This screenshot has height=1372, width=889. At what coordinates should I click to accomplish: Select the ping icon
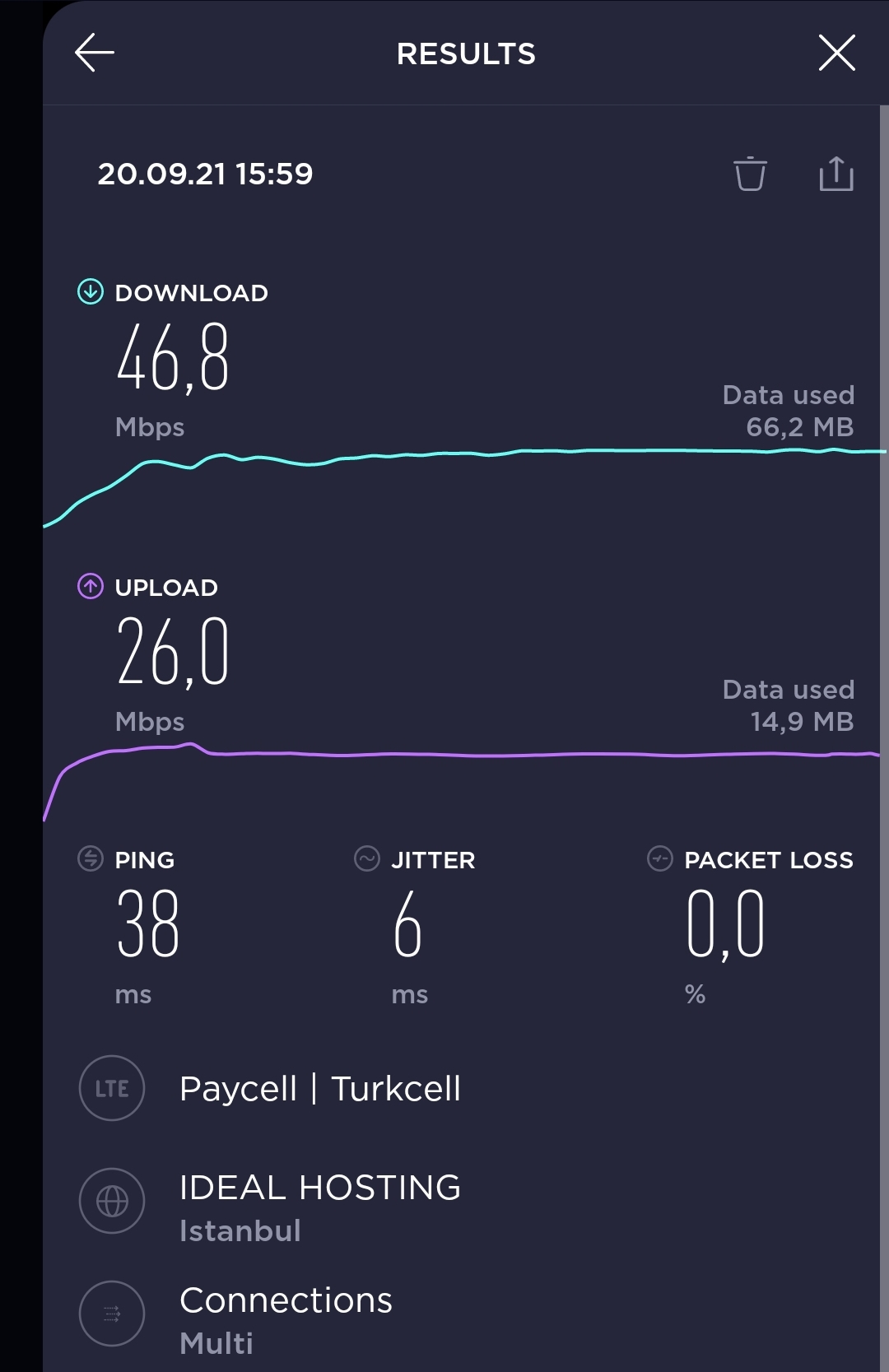(x=91, y=858)
